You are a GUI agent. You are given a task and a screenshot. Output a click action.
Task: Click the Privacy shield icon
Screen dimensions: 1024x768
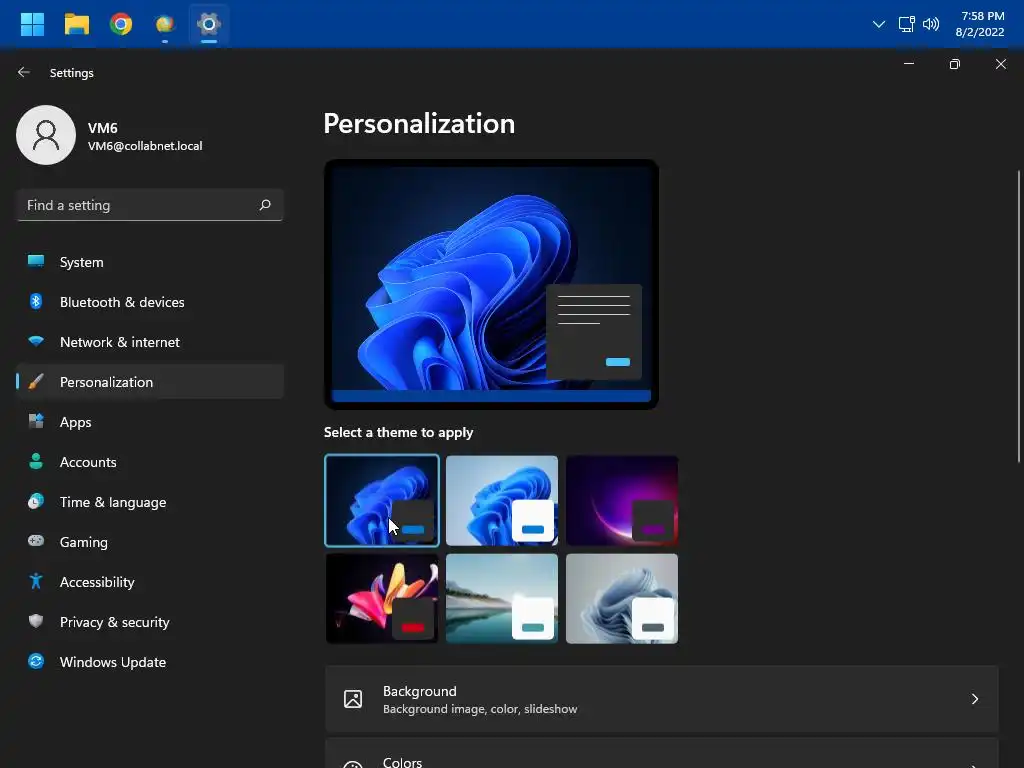36,621
